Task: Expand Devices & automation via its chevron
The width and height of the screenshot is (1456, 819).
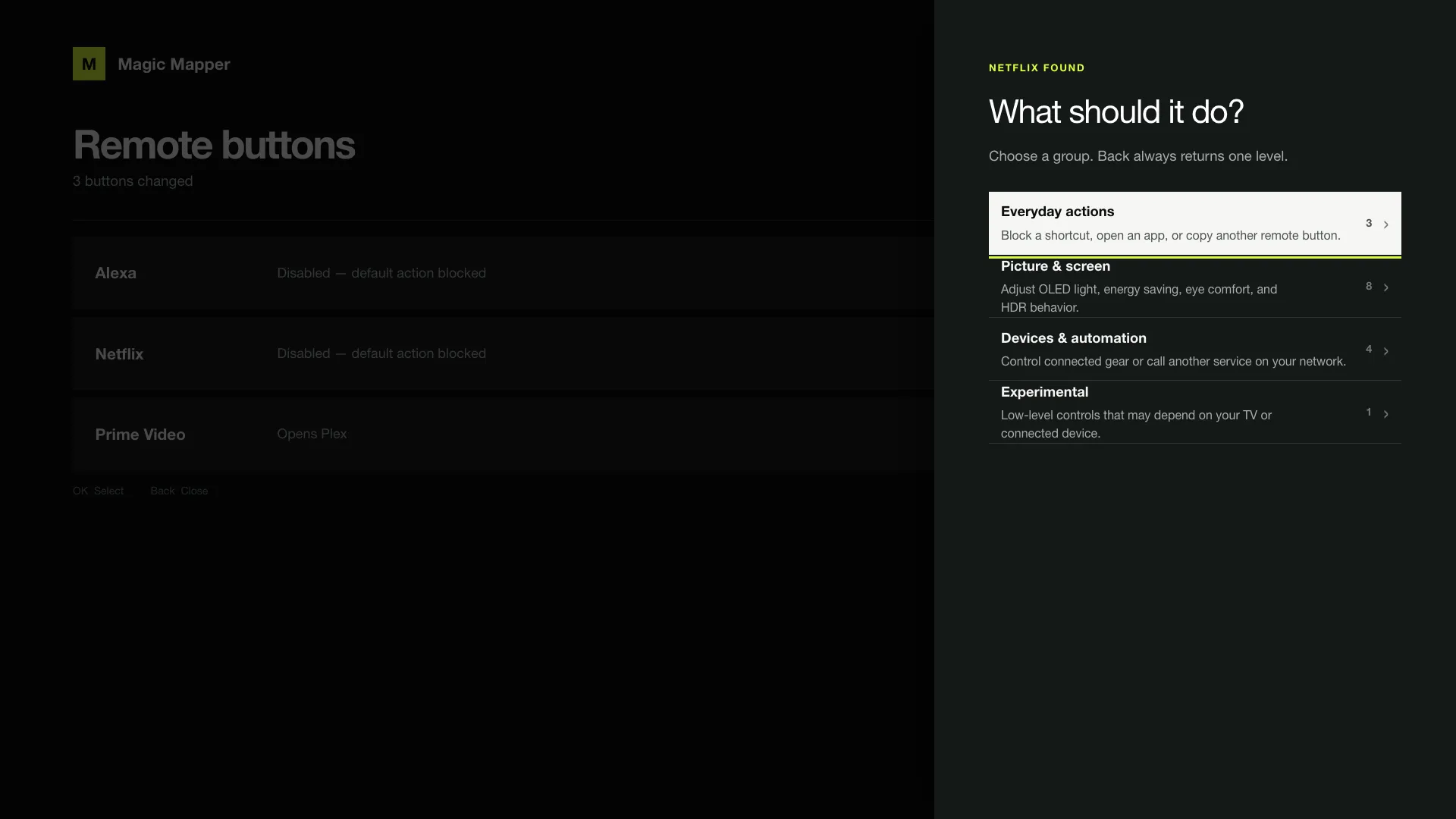Action: point(1385,351)
